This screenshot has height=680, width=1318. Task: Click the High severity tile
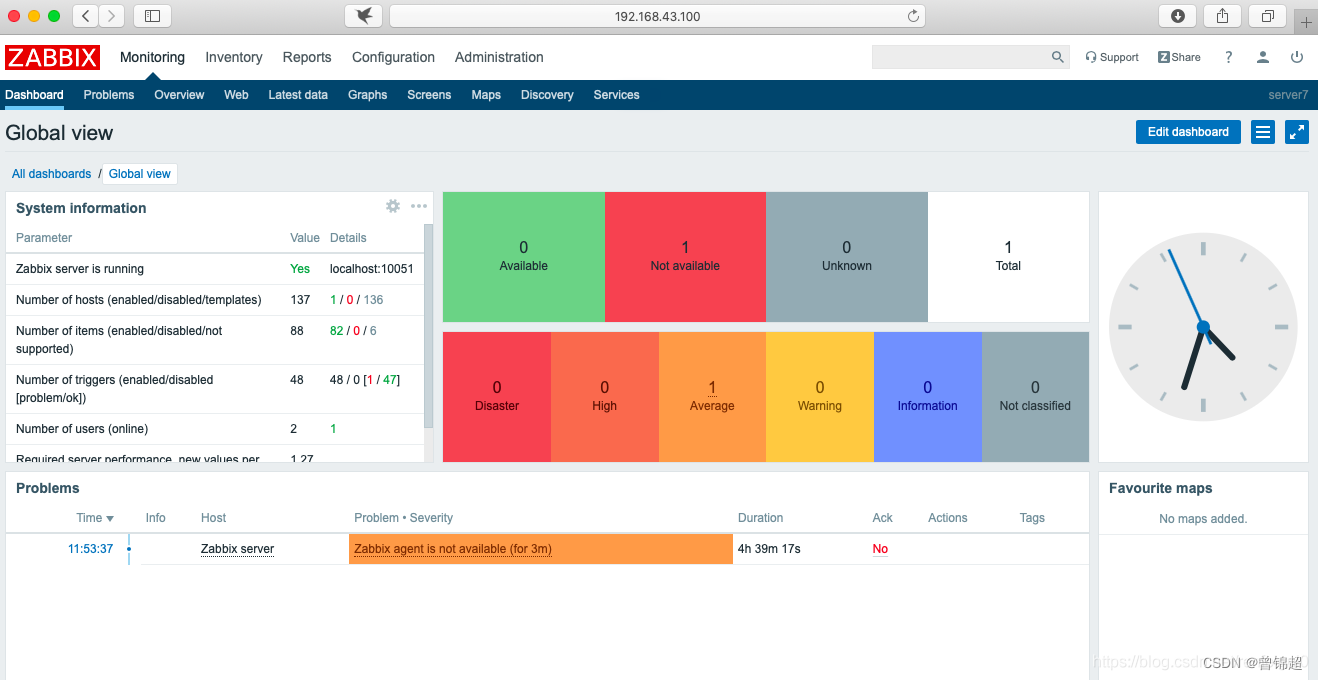coord(605,397)
